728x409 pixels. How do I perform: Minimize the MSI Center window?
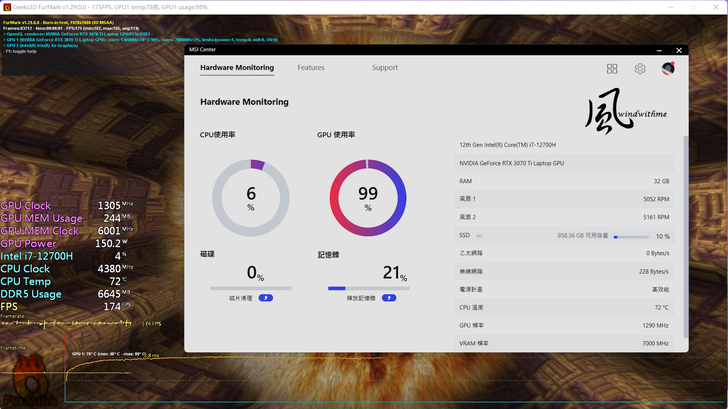(659, 50)
